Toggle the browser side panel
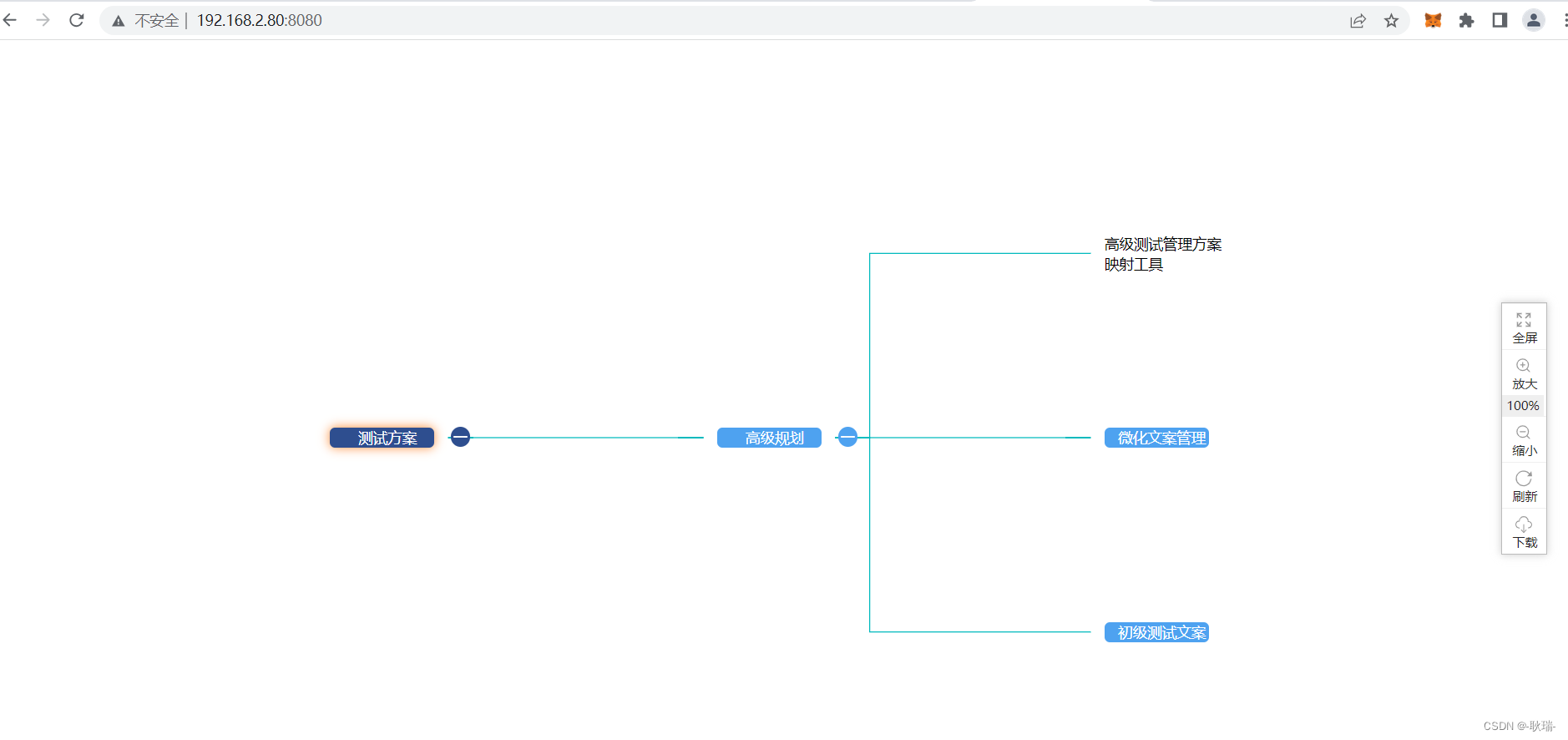1568x740 pixels. point(1500,21)
